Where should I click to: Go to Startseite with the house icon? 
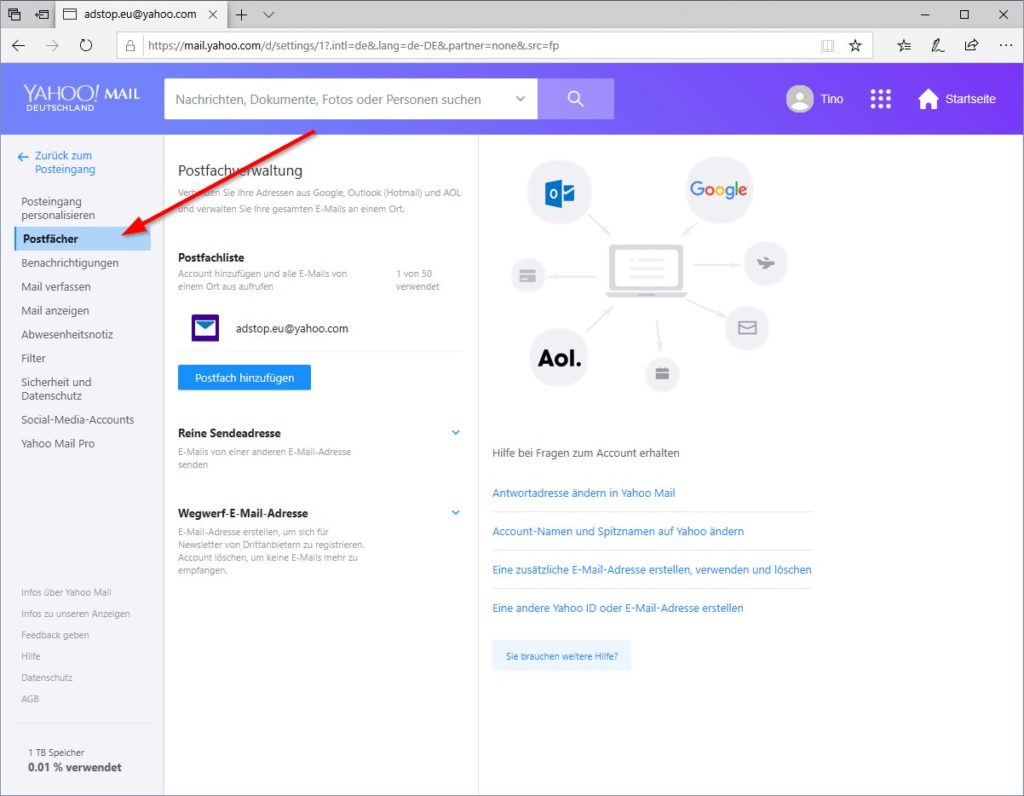click(x=928, y=99)
